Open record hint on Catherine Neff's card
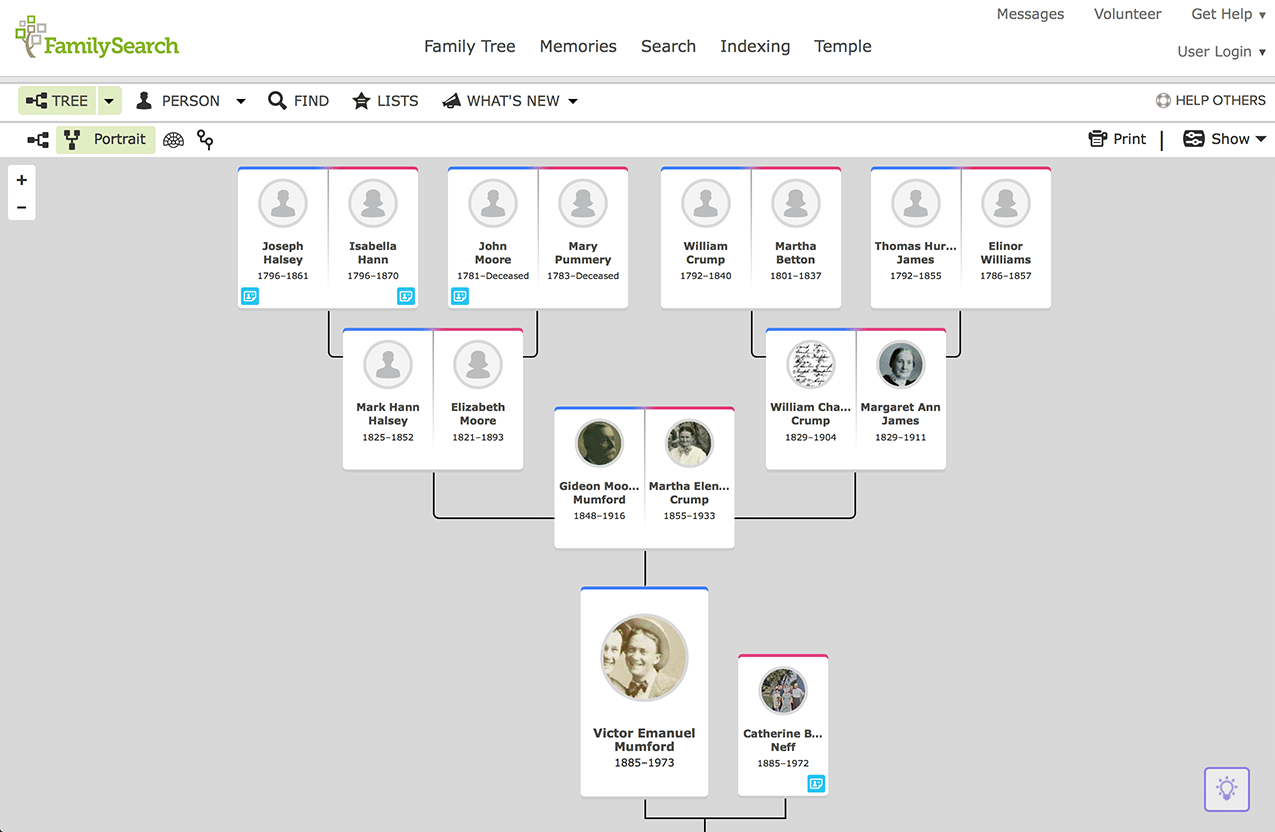The width and height of the screenshot is (1275, 832). (x=816, y=784)
